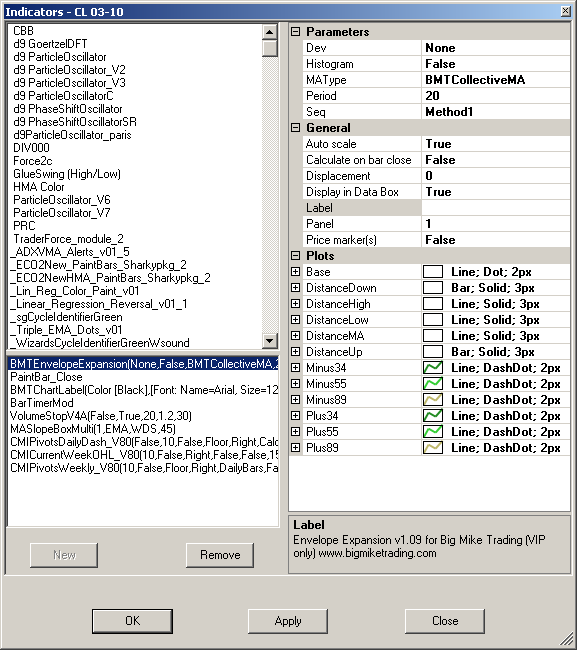Click the Period value 20
The height and width of the screenshot is (650, 577).
point(496,96)
